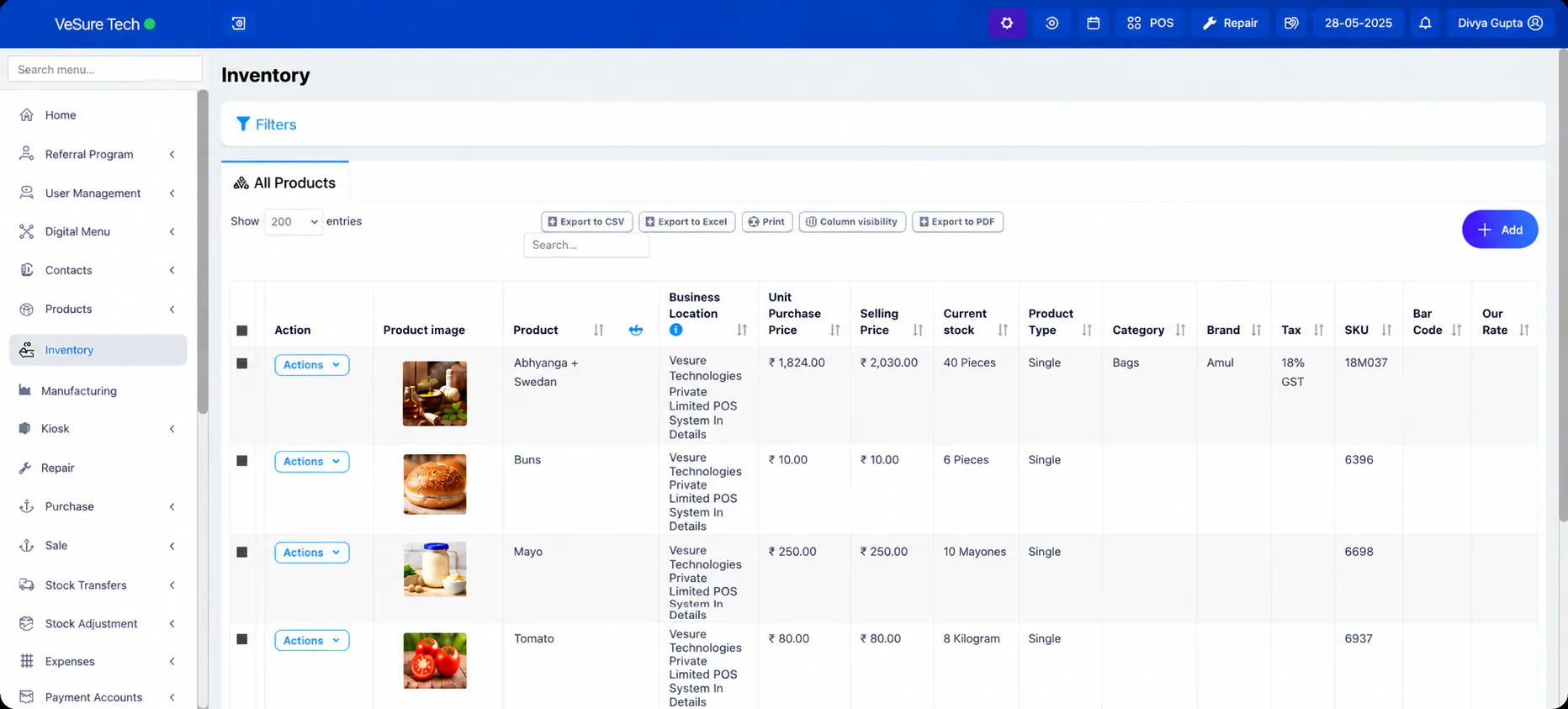Viewport: 1568px width, 709px height.
Task: Open the Actions dropdown for Mayo
Action: tap(311, 553)
